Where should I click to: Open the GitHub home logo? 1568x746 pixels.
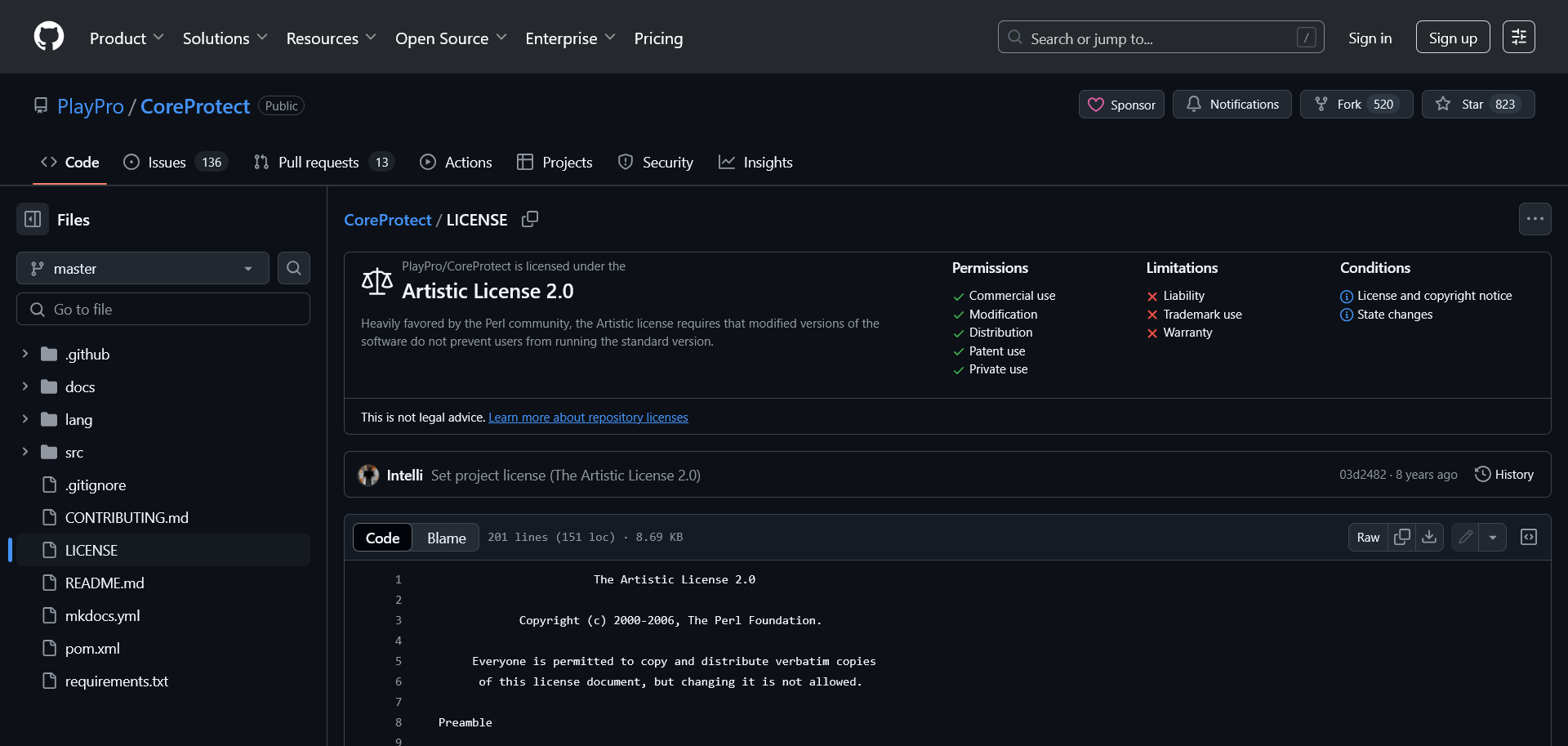pos(49,37)
